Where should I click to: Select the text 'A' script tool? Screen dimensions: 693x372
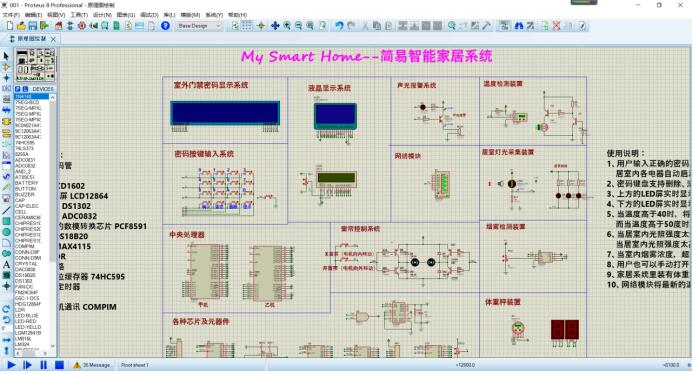(x=6, y=265)
